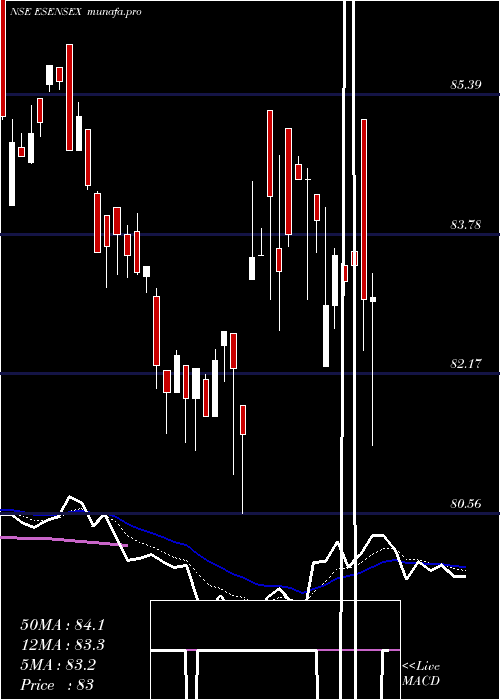Click the 50MA : 84.1 reading
This screenshot has width=500, height=700.
[62, 625]
